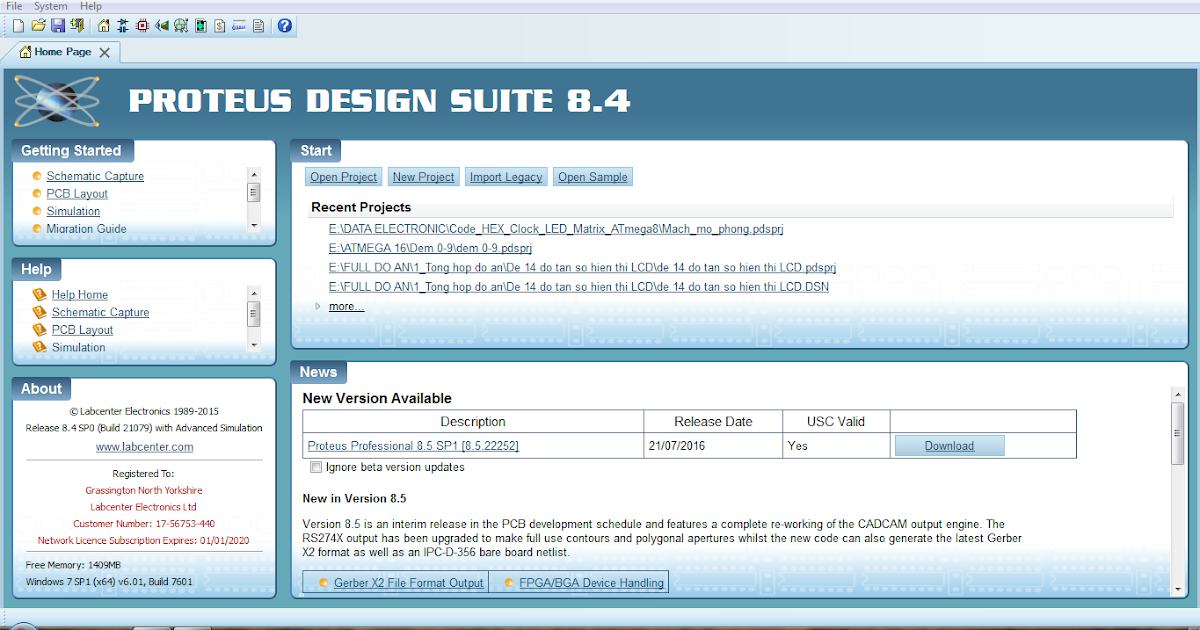Click the News panel scroll down arrow

(x=1178, y=587)
